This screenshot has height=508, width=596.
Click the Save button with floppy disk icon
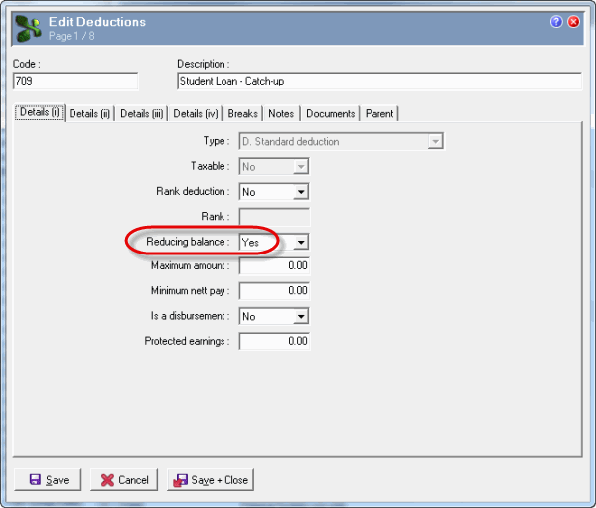[48, 479]
